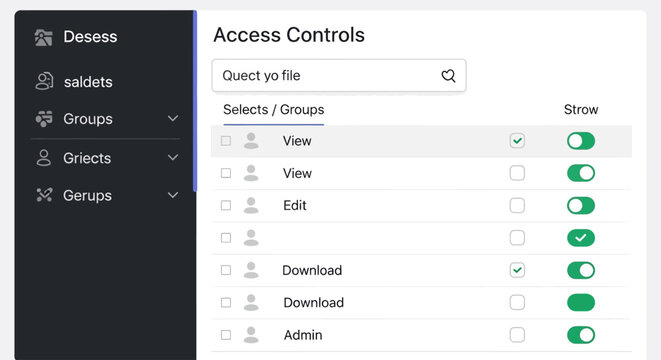Click the Gerups sidebar icon
The image size is (661, 360).
pyautogui.click(x=44, y=195)
